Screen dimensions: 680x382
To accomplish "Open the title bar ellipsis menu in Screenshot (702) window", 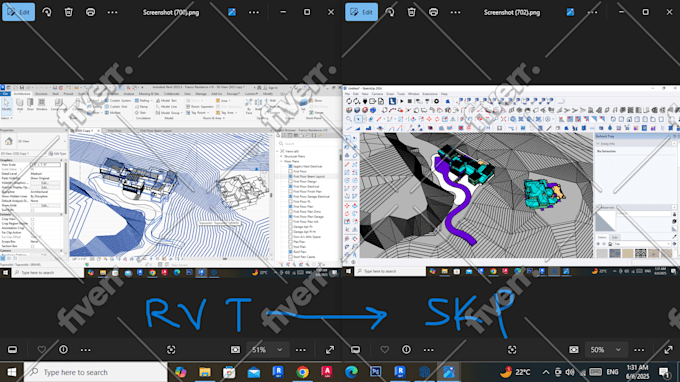I will pyautogui.click(x=592, y=12).
